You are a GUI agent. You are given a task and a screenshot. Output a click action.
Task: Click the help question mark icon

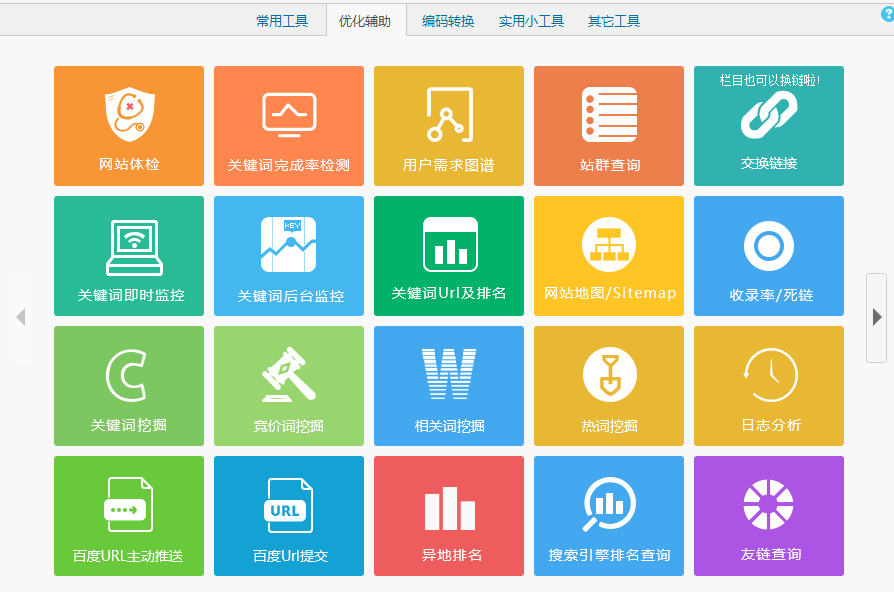[887, 14]
